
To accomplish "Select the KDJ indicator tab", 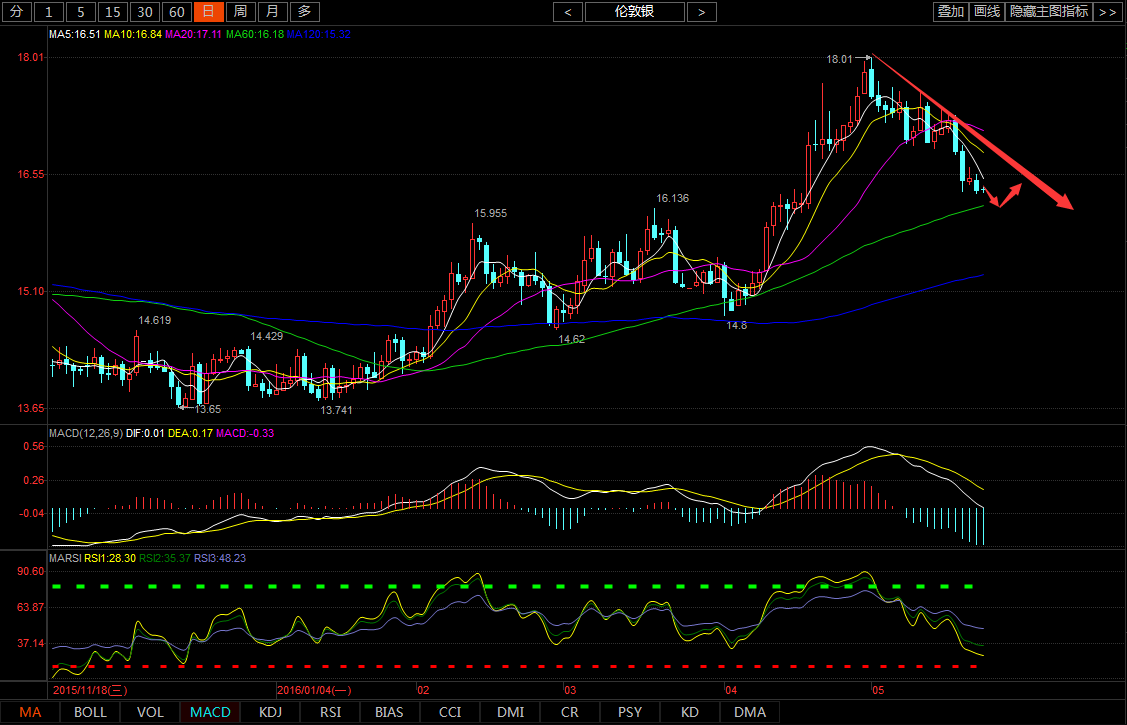I will (x=270, y=712).
